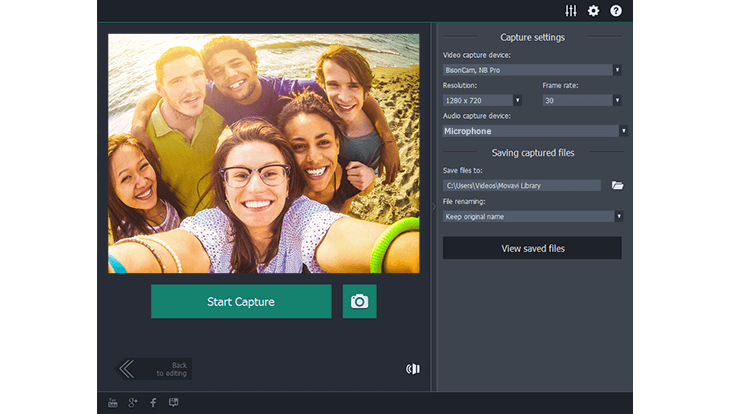This screenshot has width=730, height=414.
Task: Collapse the settings panel side arrow
Action: pyautogui.click(x=434, y=206)
